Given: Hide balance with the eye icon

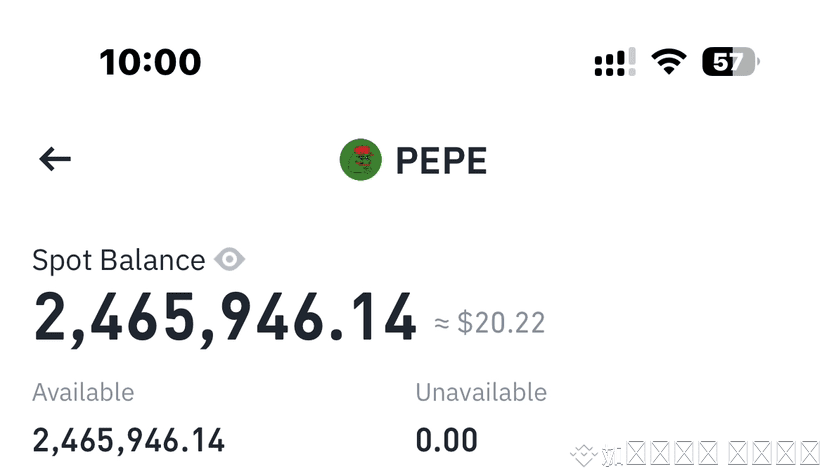Looking at the screenshot, I should [x=229, y=260].
